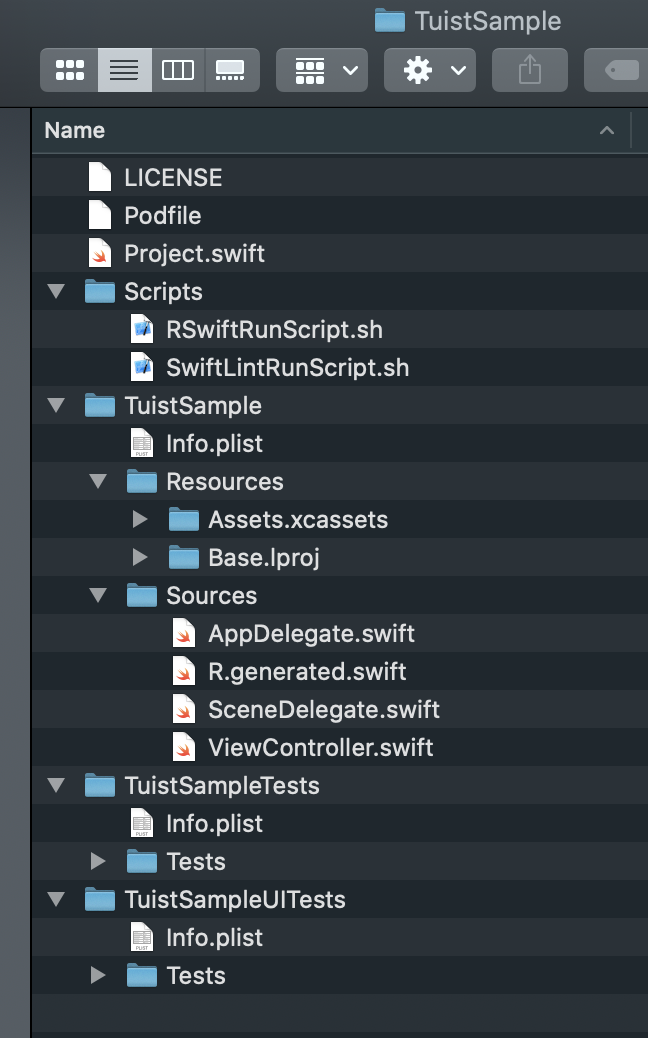This screenshot has width=648, height=1038.
Task: Expand Tests under TuistSampleTests
Action: 97,861
